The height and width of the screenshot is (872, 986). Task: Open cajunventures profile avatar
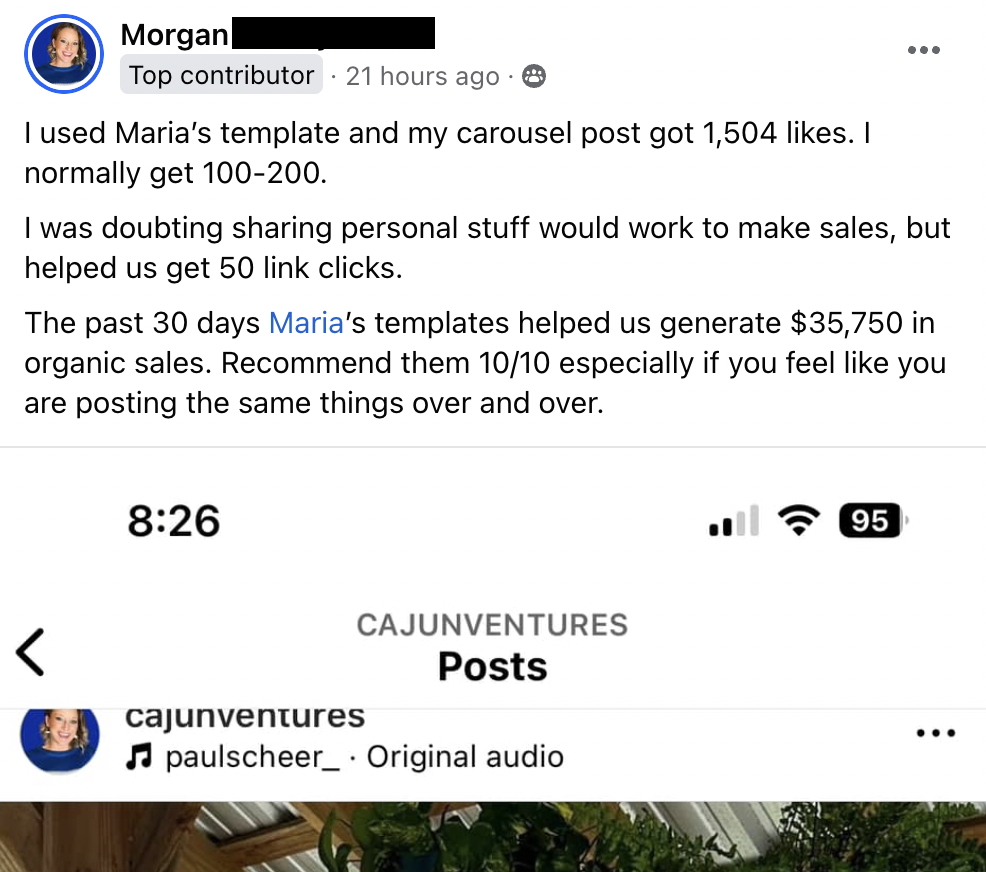pos(60,739)
